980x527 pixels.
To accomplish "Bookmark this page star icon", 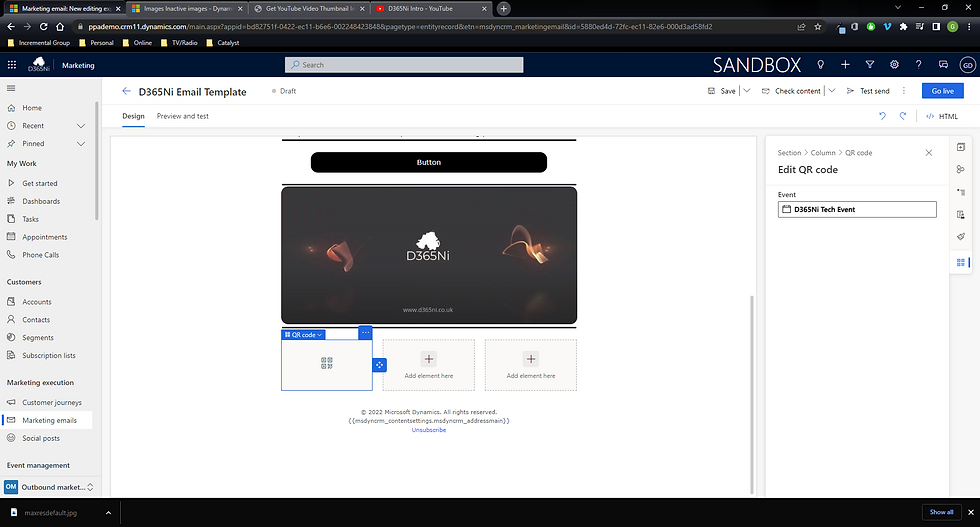I will (818, 27).
